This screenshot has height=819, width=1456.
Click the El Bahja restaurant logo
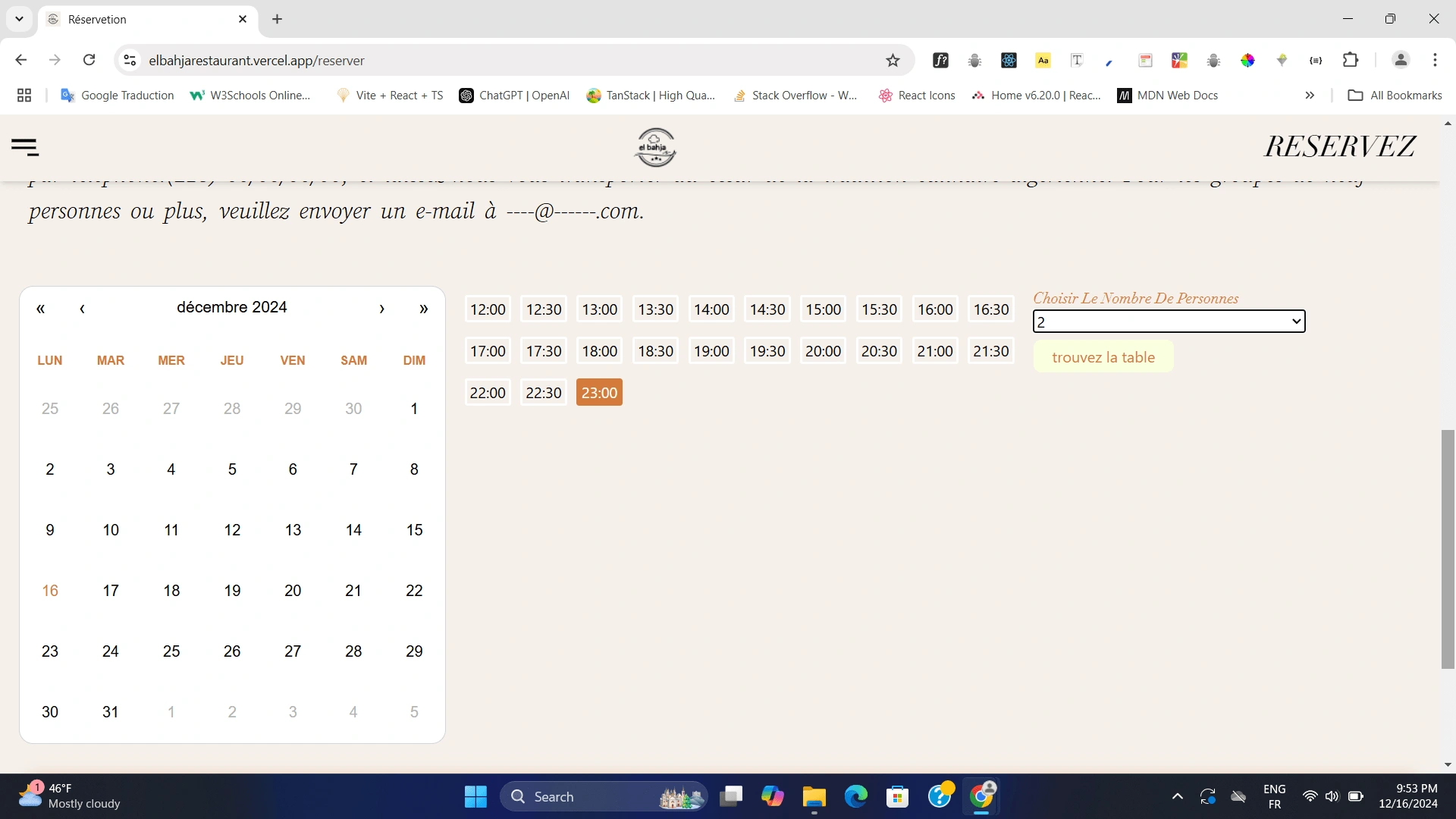pyautogui.click(x=655, y=147)
